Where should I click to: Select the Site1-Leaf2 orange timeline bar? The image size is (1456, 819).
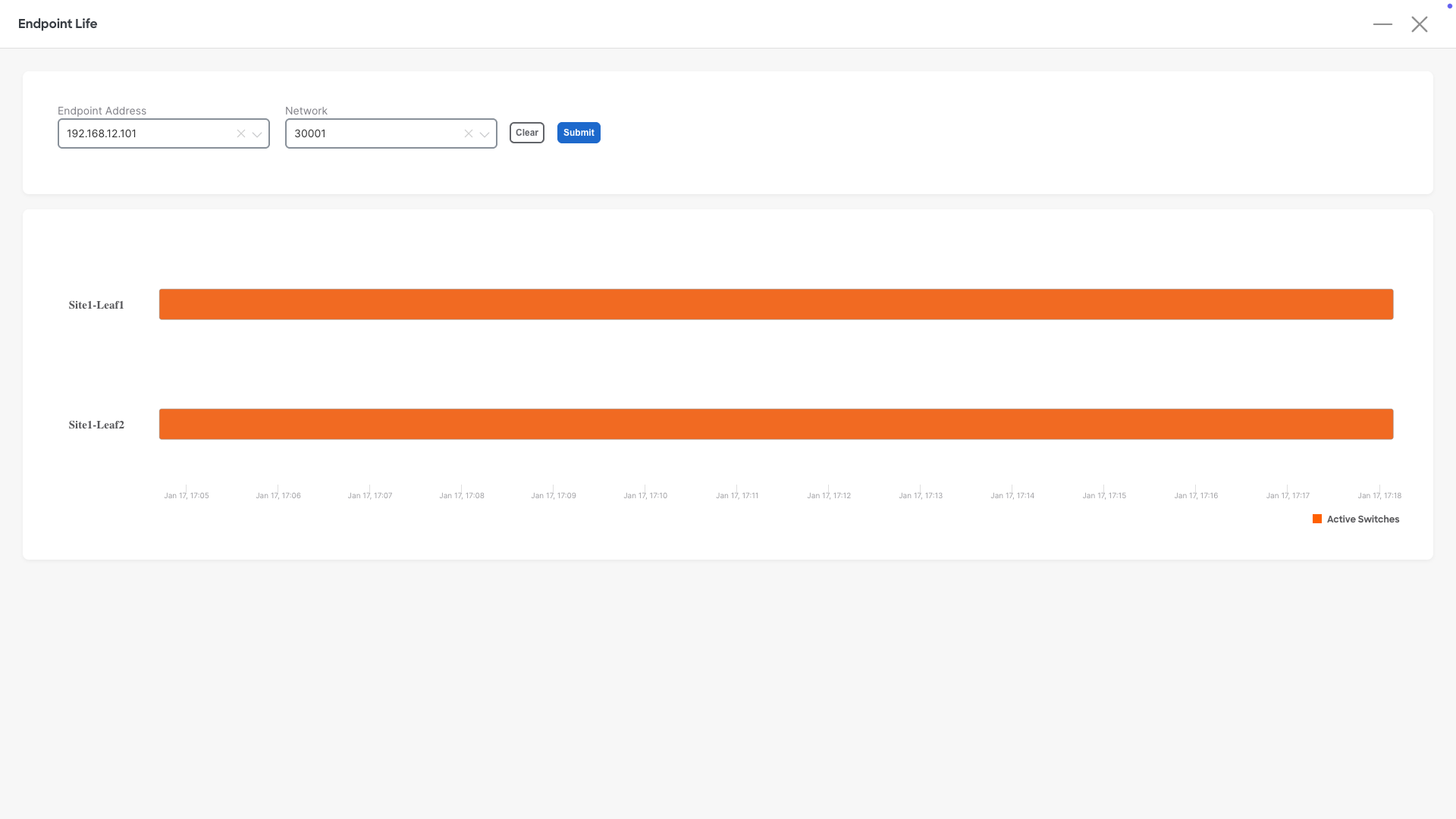click(x=776, y=424)
